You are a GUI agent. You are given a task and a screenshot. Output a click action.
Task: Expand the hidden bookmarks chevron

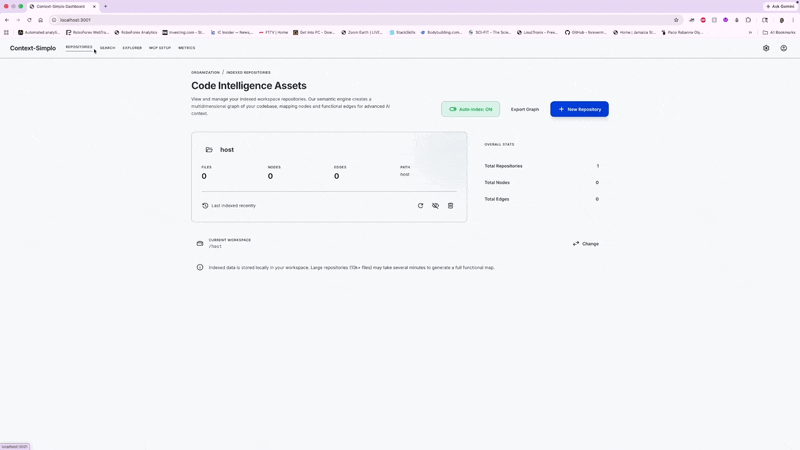tap(750, 32)
